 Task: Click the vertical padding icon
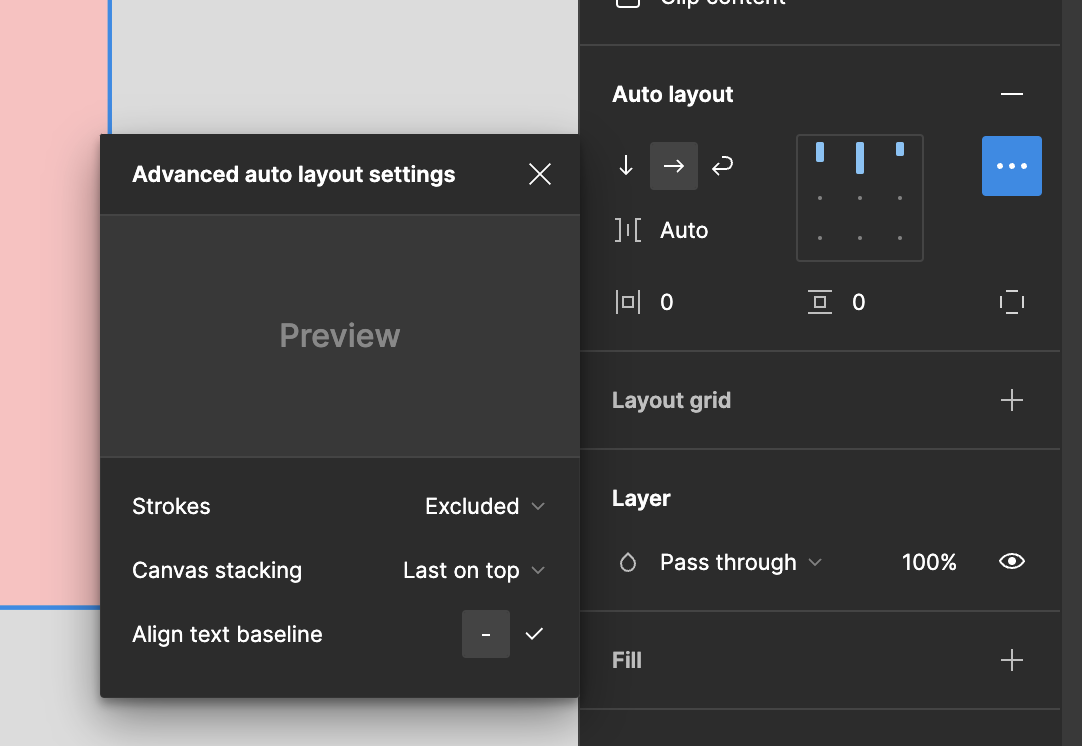[x=820, y=302]
